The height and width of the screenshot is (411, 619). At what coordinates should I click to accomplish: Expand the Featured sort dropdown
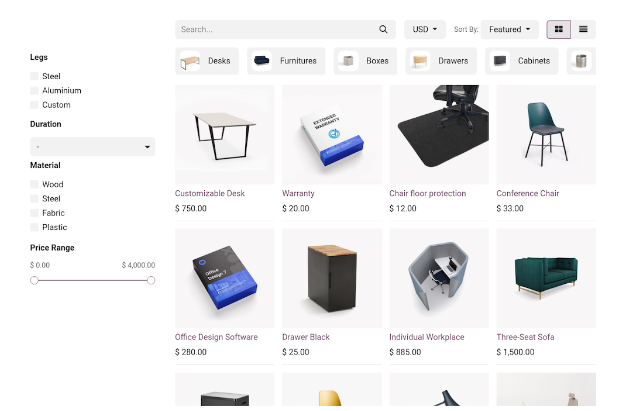point(510,29)
